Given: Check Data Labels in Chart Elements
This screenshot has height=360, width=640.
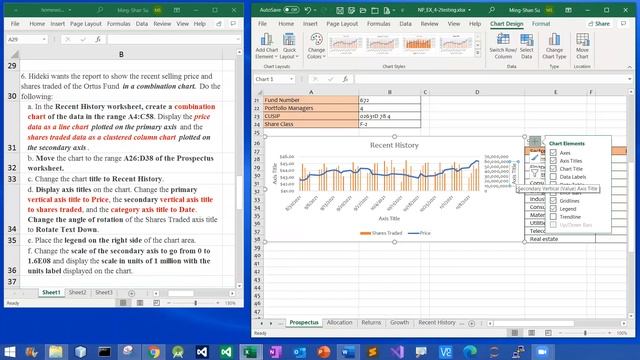Looking at the screenshot, I should coord(553,177).
